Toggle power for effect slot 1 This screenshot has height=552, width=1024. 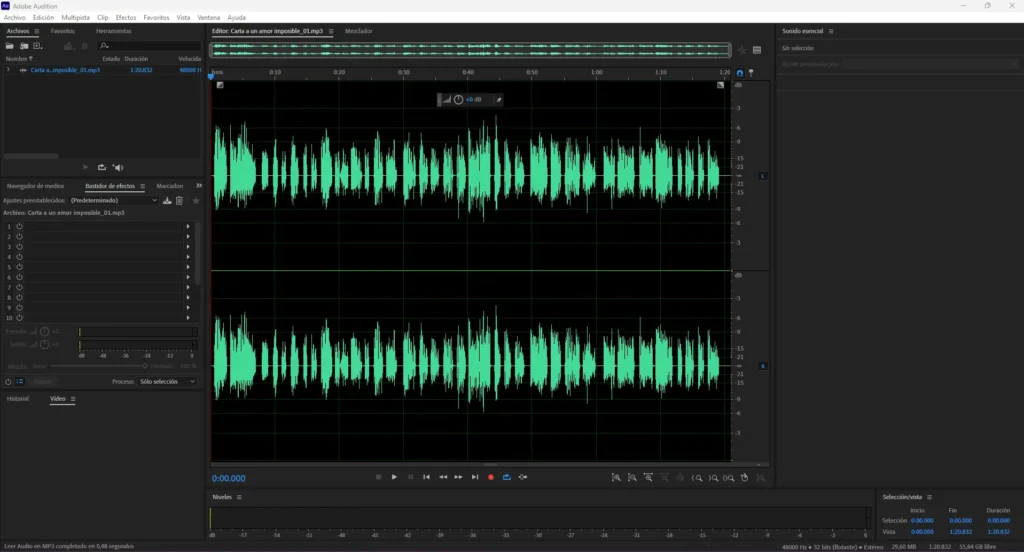click(20, 226)
